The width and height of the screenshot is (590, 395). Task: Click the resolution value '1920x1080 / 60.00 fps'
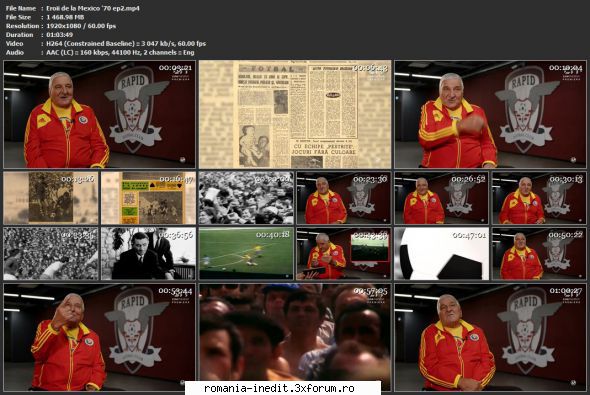point(81,26)
